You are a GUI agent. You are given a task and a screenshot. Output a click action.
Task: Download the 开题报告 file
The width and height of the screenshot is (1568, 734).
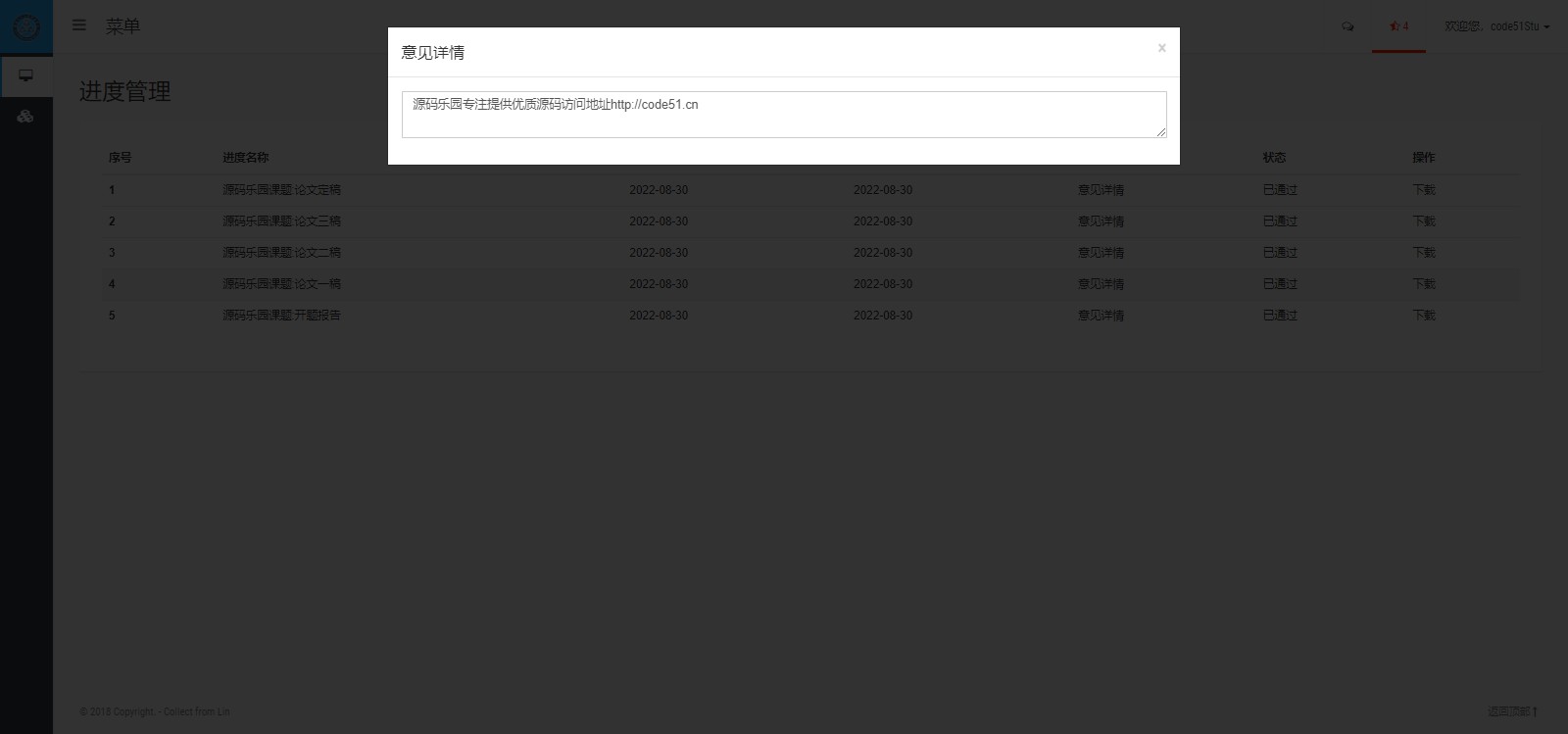tap(1424, 316)
